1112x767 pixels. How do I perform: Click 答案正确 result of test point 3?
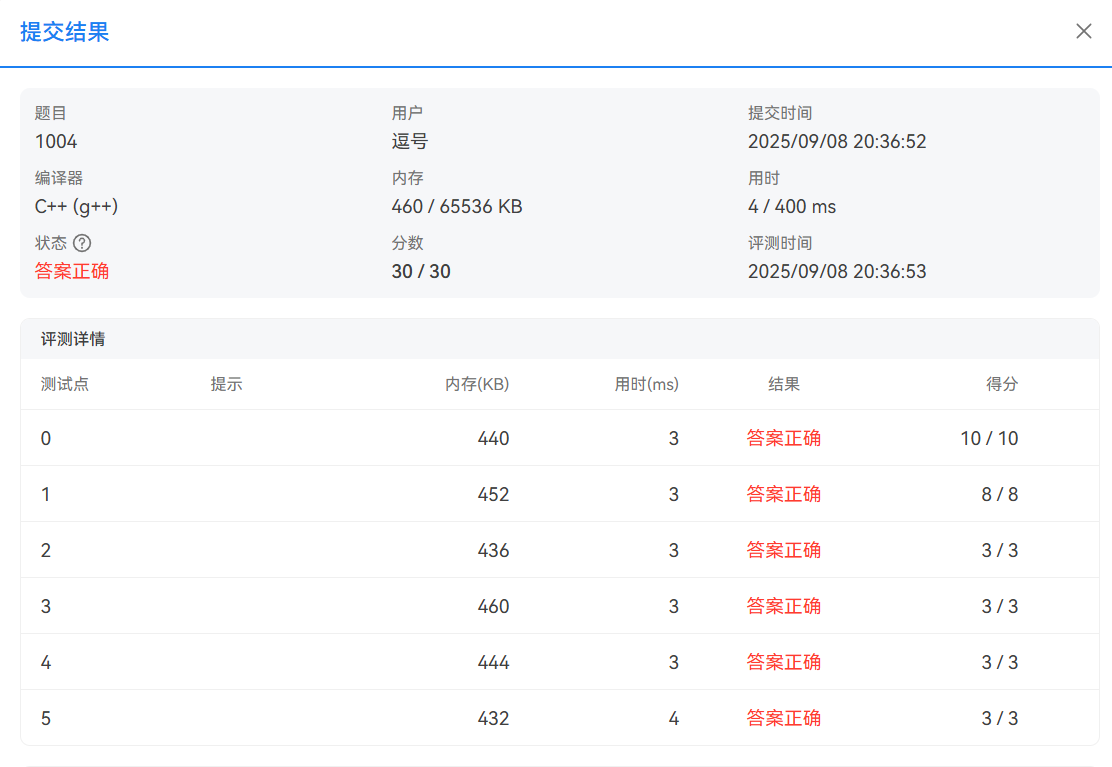click(784, 606)
